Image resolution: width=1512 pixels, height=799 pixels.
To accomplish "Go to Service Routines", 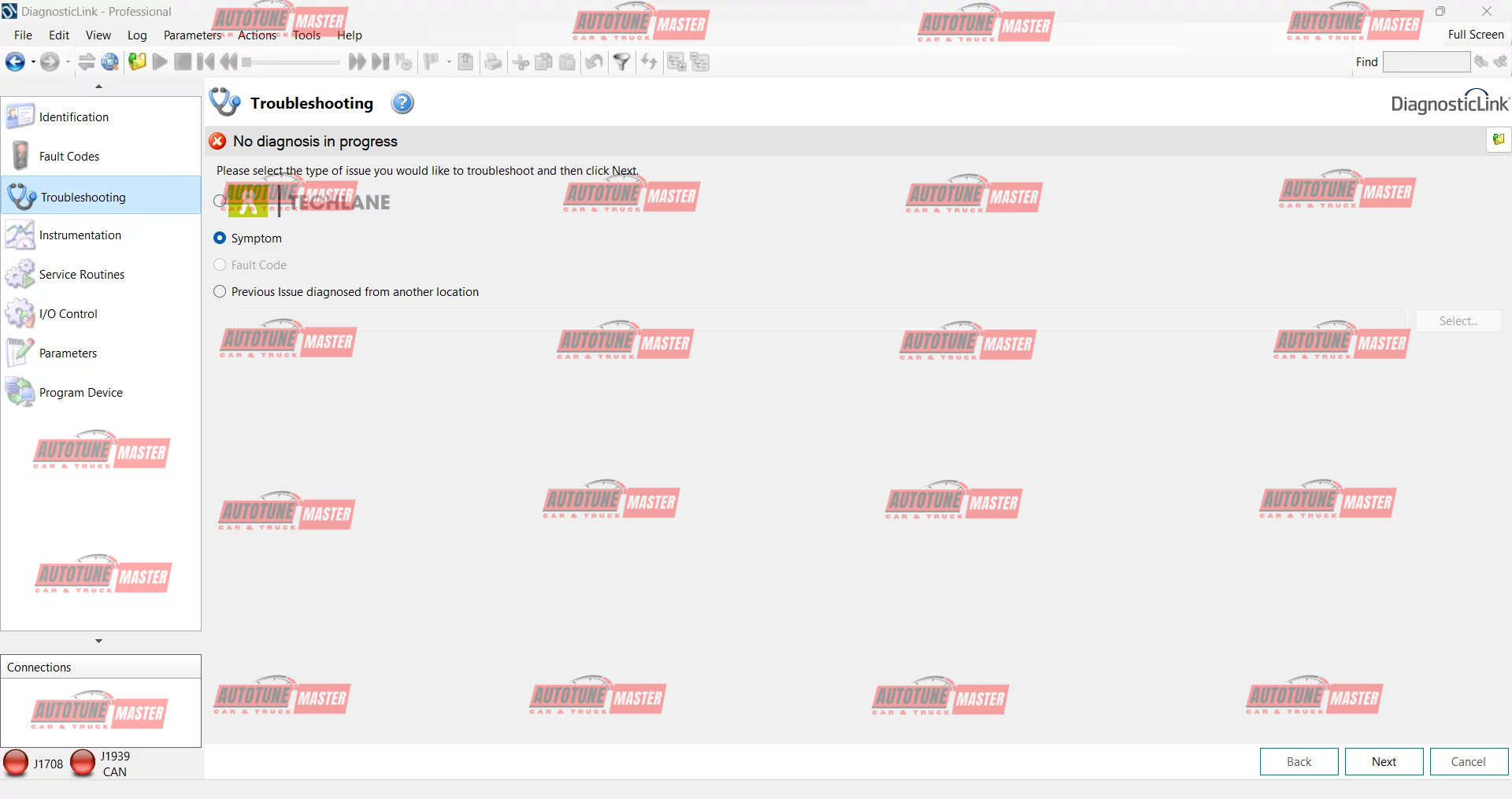I will (x=81, y=275).
